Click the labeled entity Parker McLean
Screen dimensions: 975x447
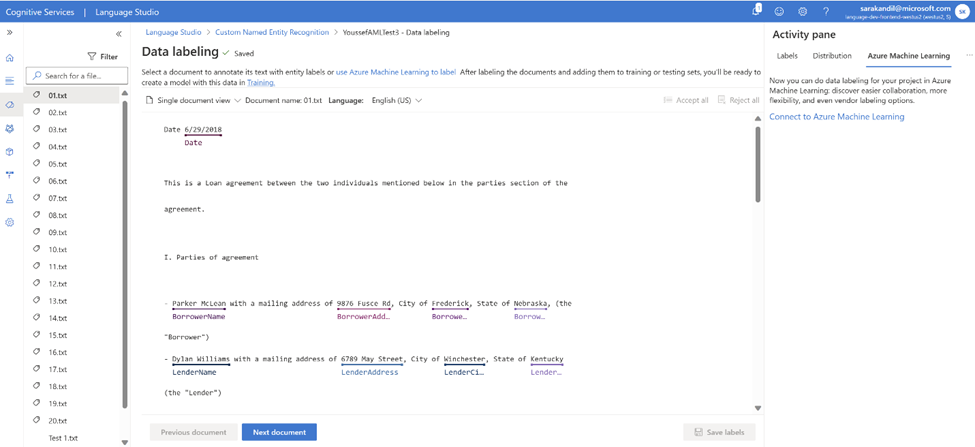coord(199,303)
